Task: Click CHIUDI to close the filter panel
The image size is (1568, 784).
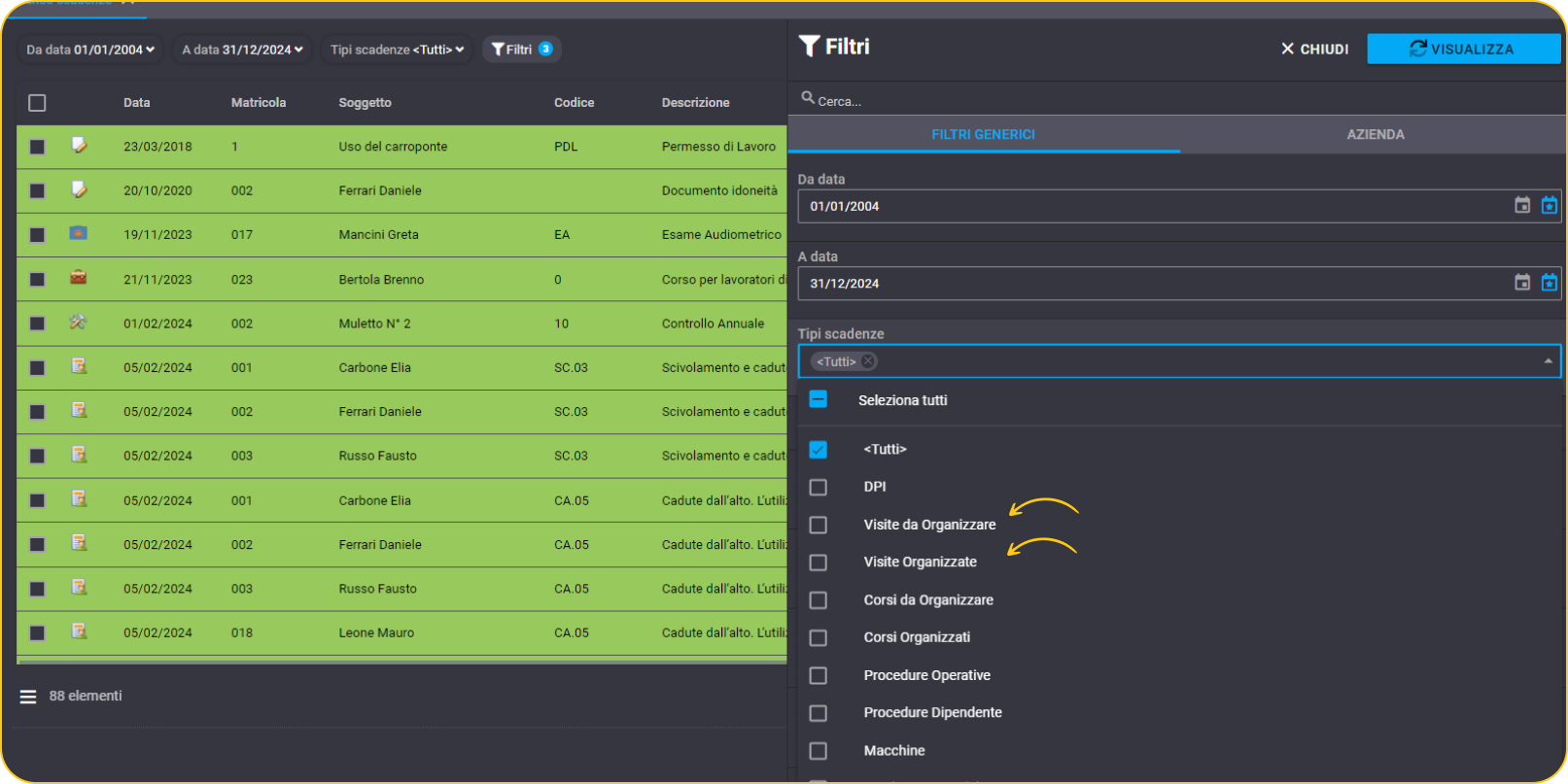Action: point(1314,49)
